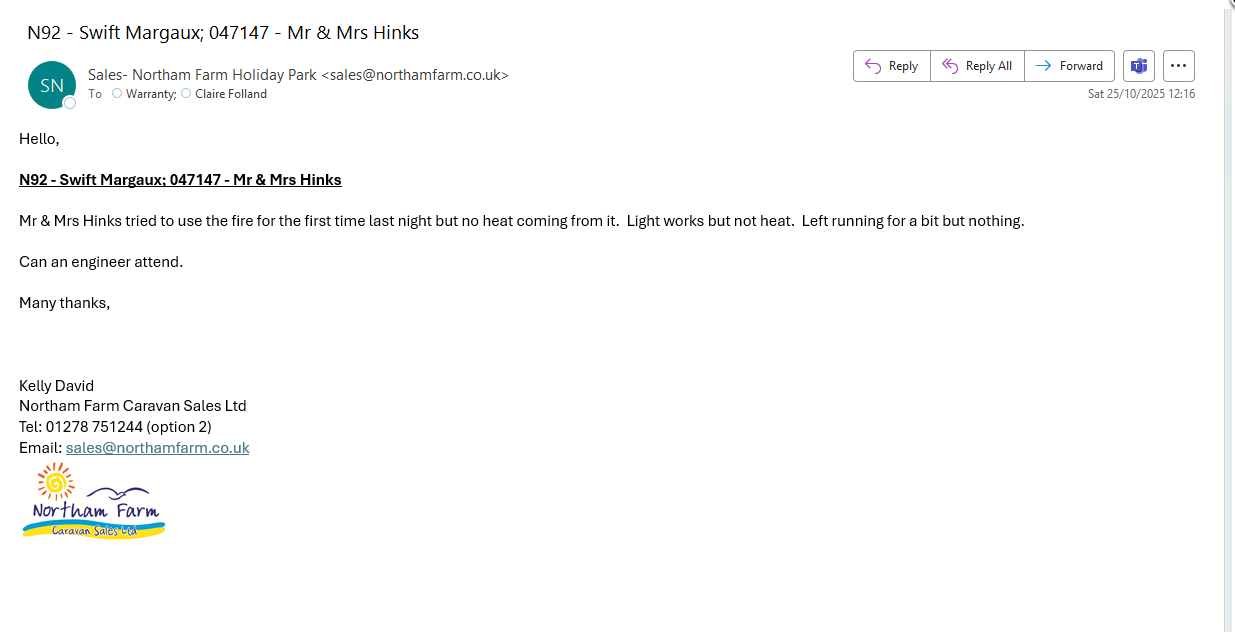Open the Microsoft Teams share icon

click(x=1138, y=66)
